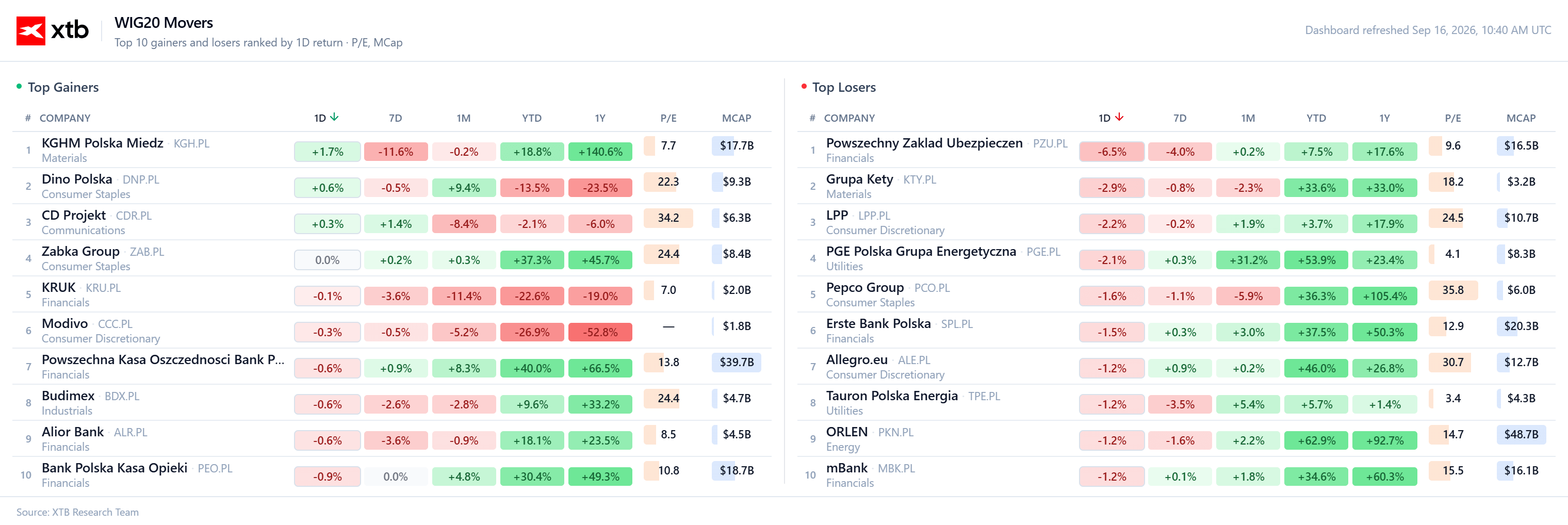Viewport: 1568px width, 525px height.
Task: Click KGHM's +140.6% 1Y return cell
Action: [x=600, y=152]
